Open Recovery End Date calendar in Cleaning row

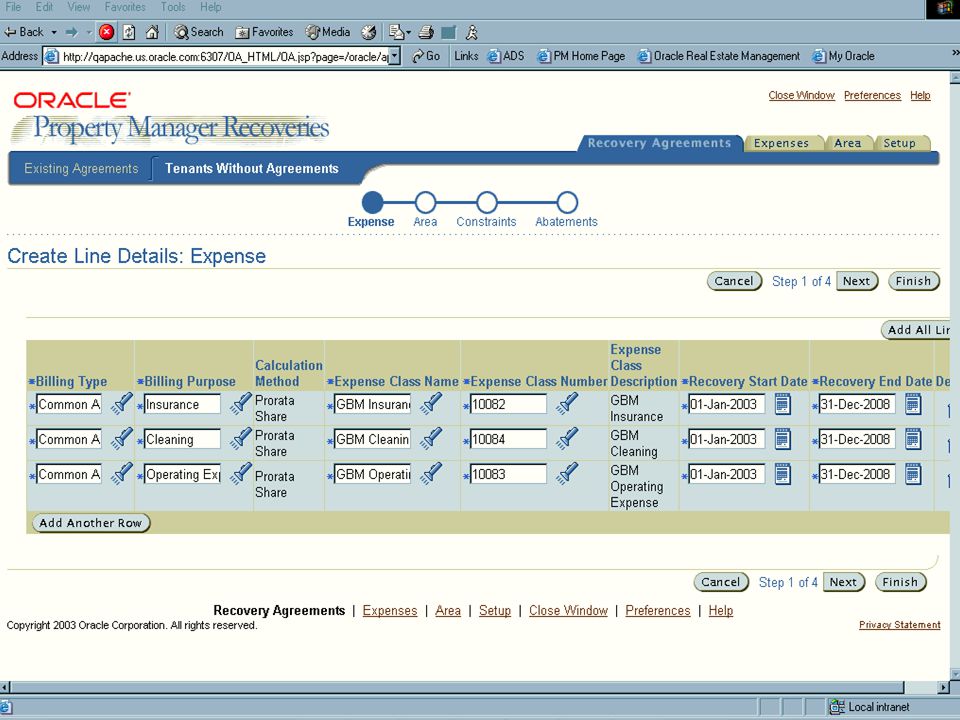click(x=913, y=439)
